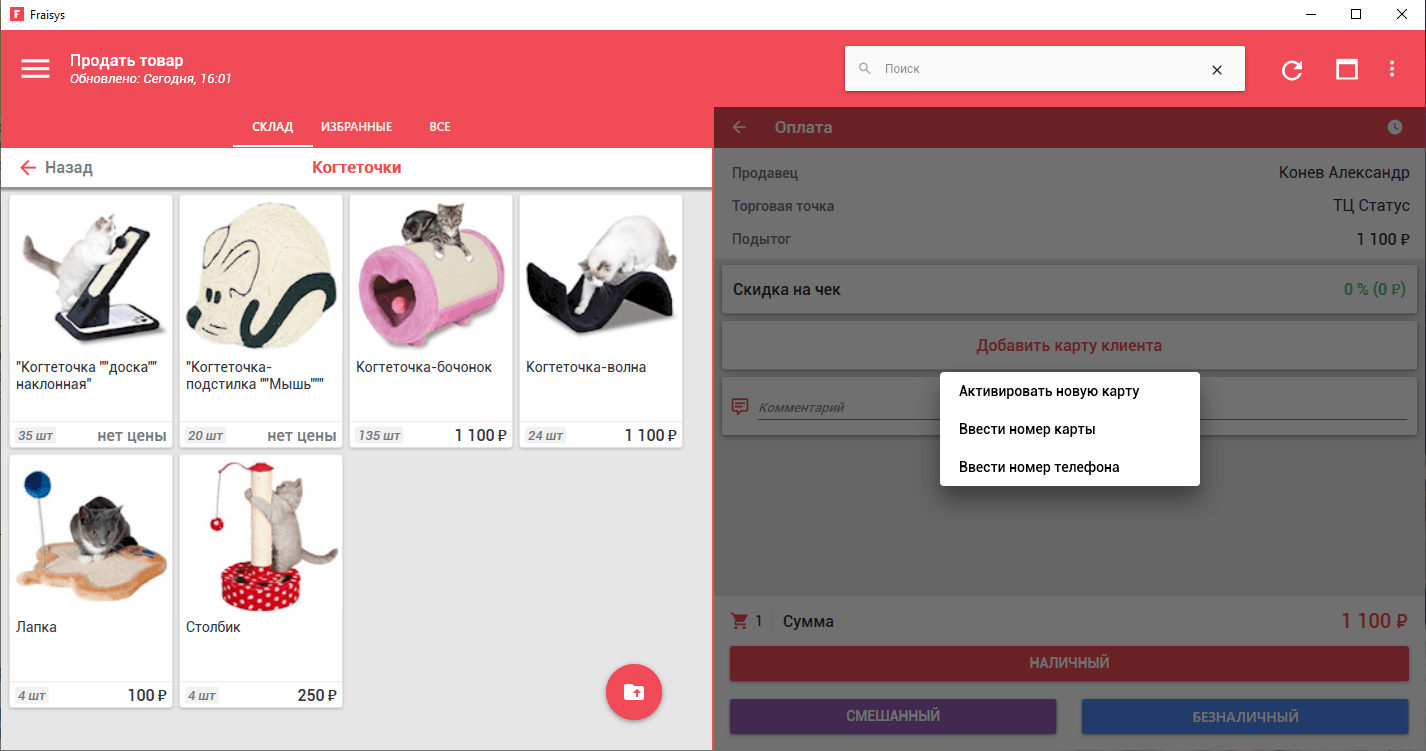Click the red floating folder upload button

(634, 691)
